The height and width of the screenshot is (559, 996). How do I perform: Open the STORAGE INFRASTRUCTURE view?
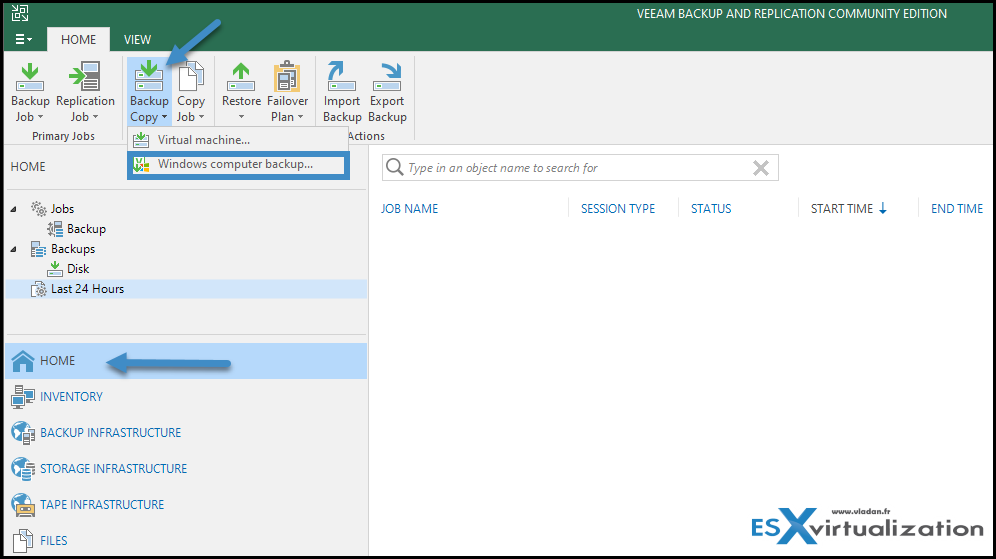[186, 469]
